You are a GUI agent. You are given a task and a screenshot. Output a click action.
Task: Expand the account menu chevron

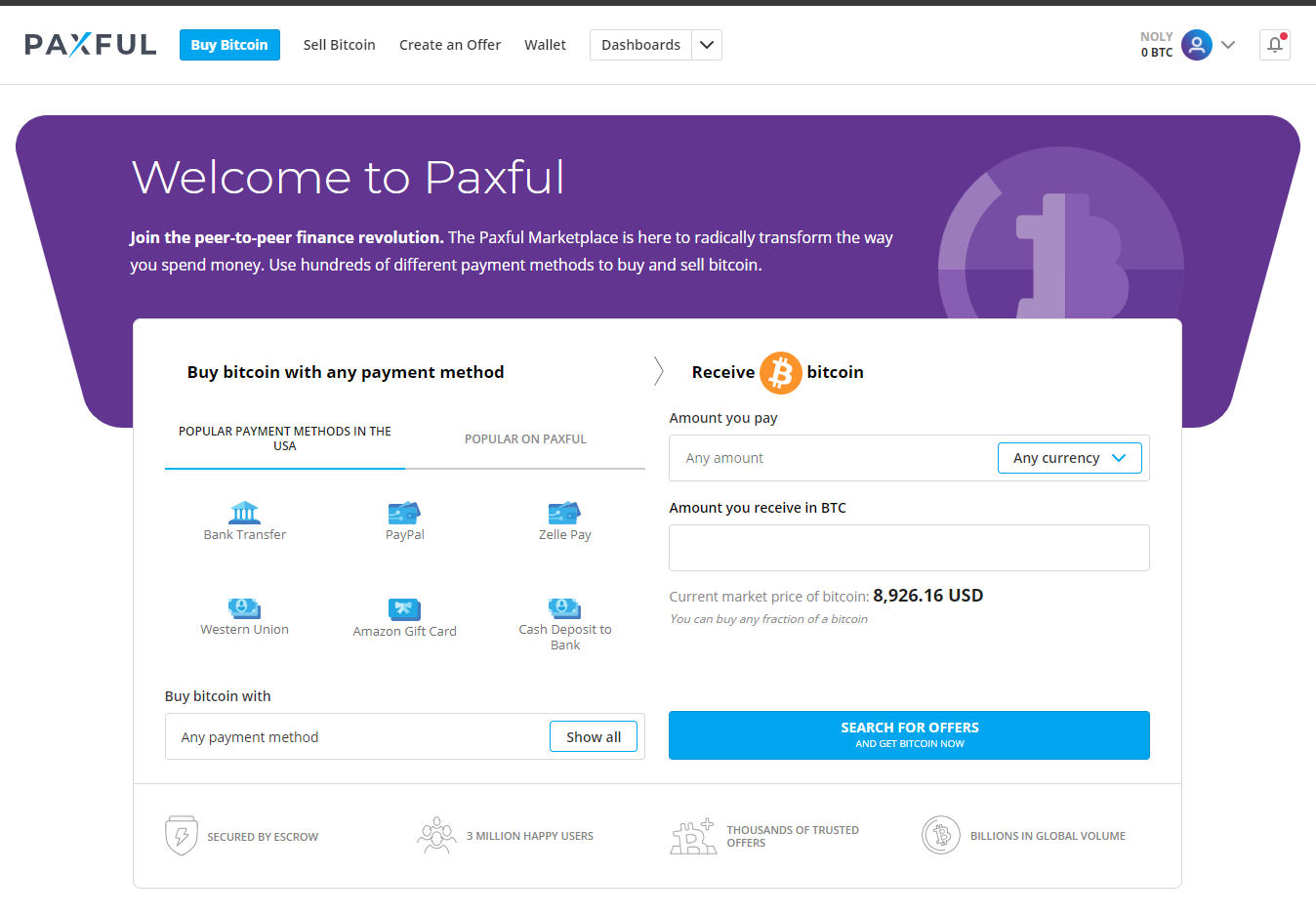(1228, 45)
